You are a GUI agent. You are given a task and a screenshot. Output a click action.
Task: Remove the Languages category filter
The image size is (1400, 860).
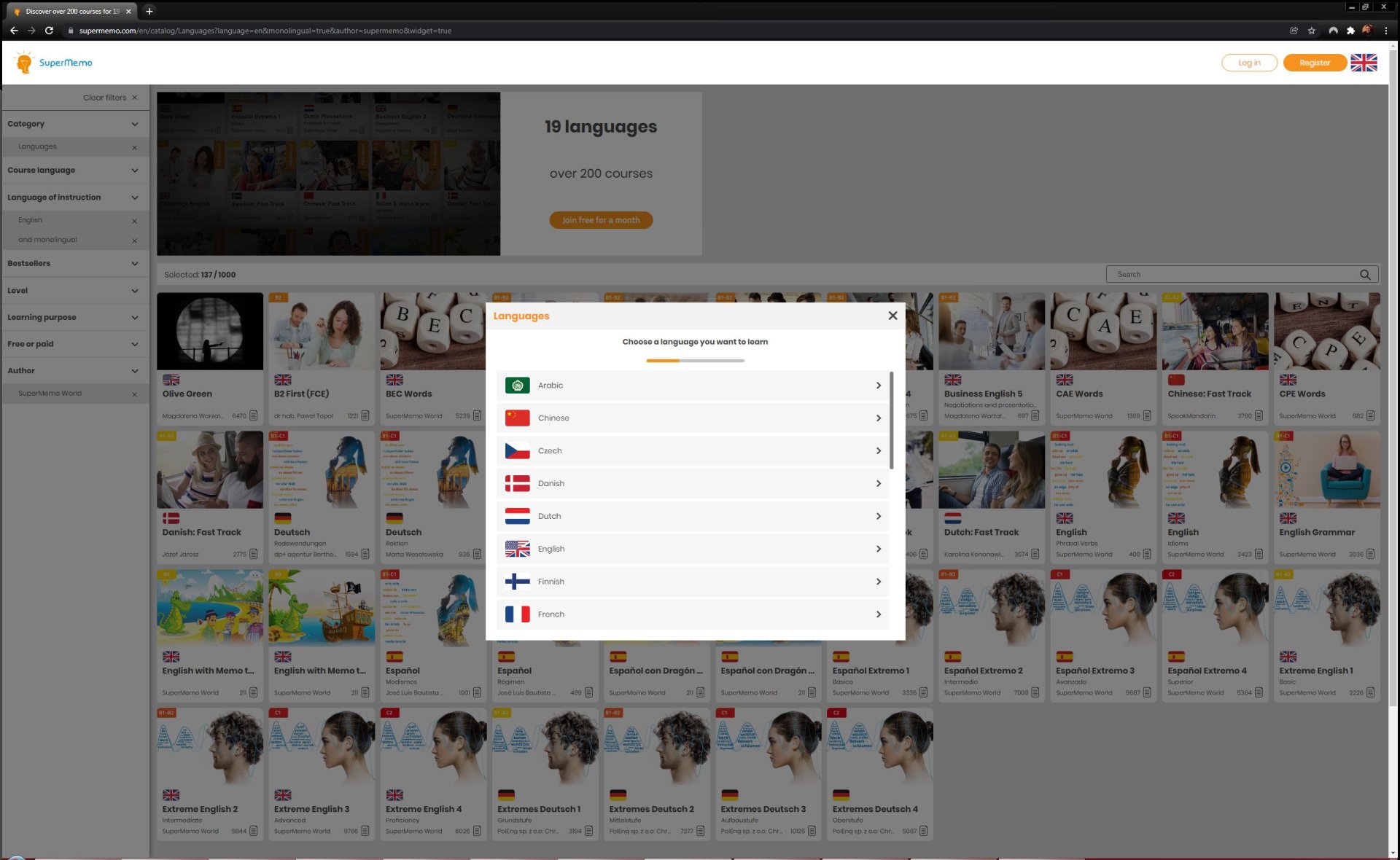(x=134, y=147)
